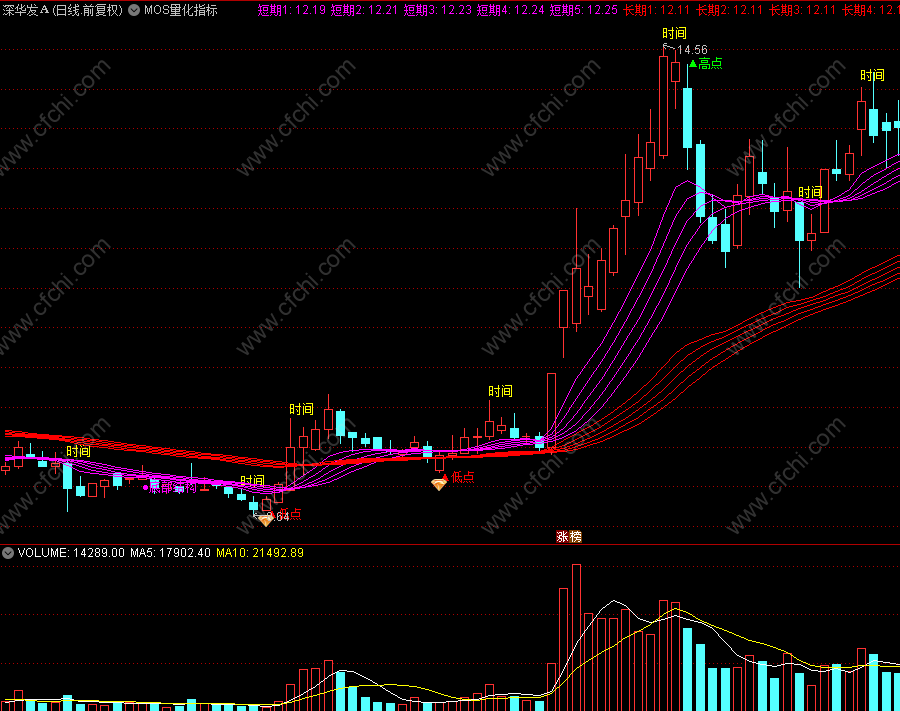The height and width of the screenshot is (711, 900).
Task: Click the green 高点 label text
Action: coord(710,64)
